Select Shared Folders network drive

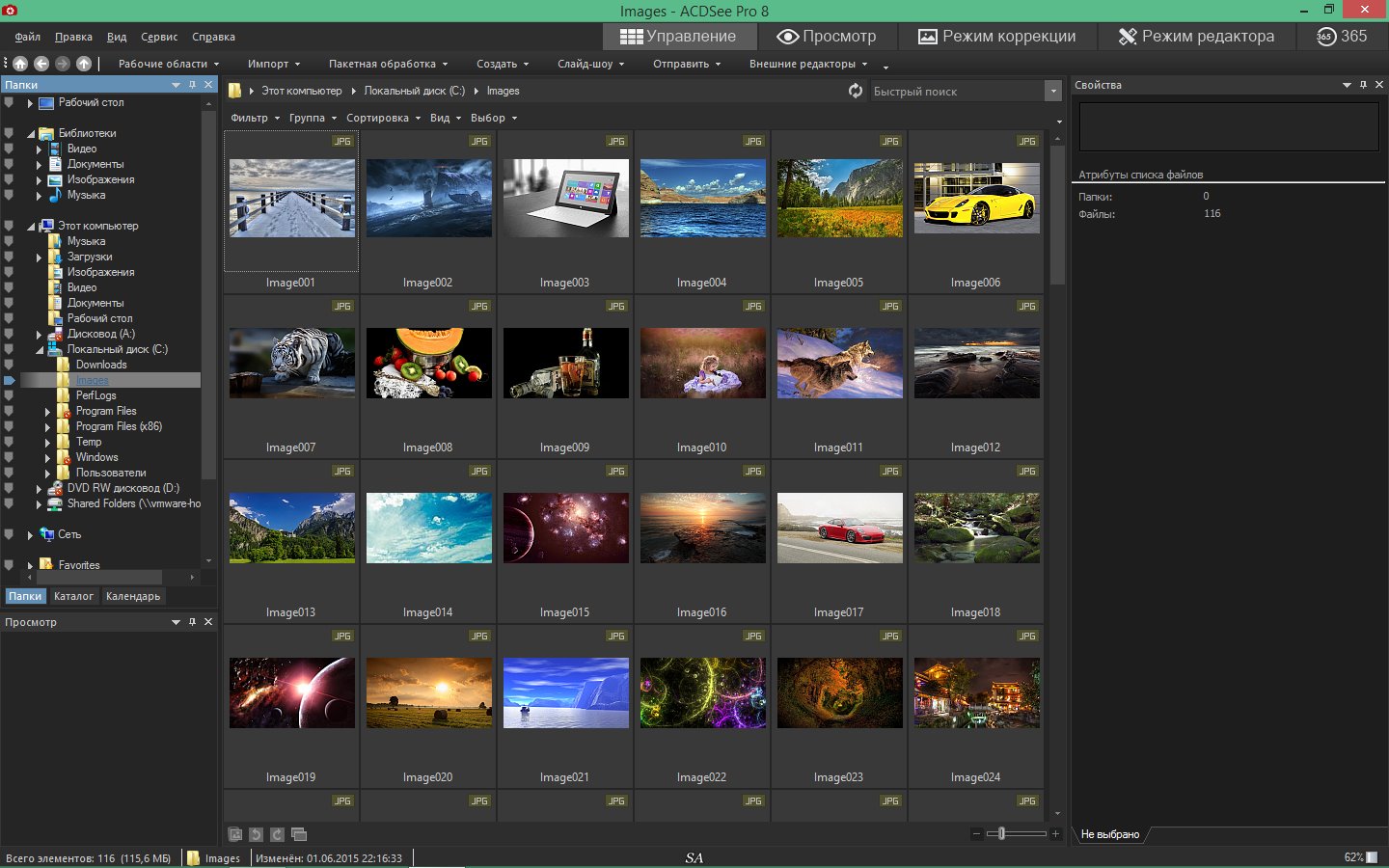tap(133, 503)
